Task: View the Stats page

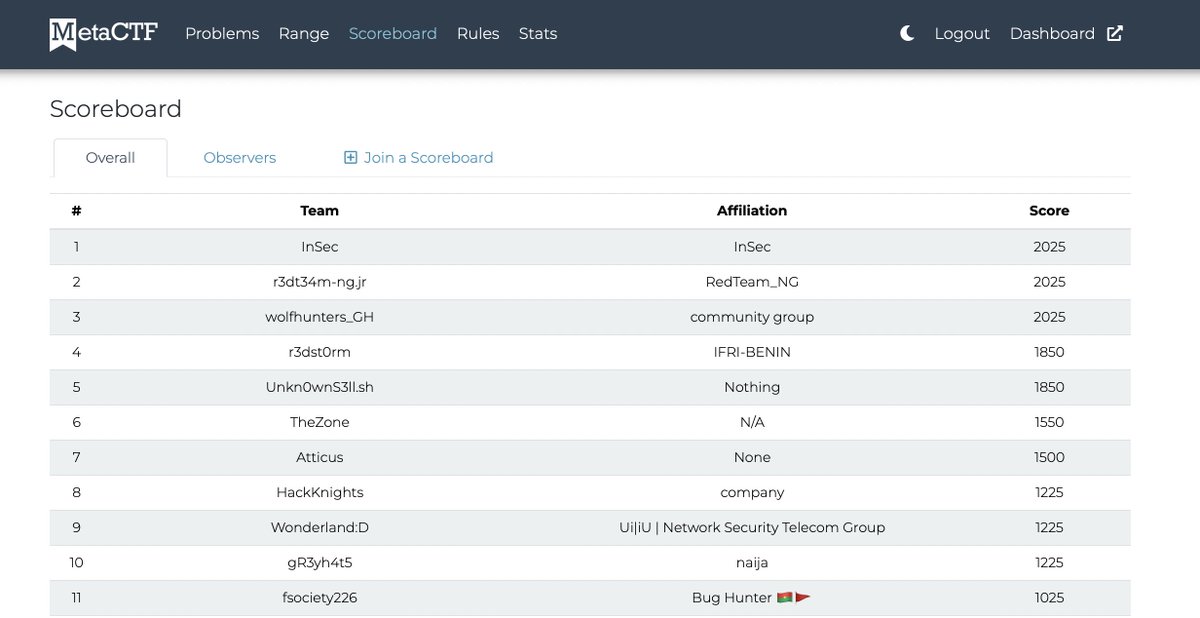Action: [x=538, y=33]
